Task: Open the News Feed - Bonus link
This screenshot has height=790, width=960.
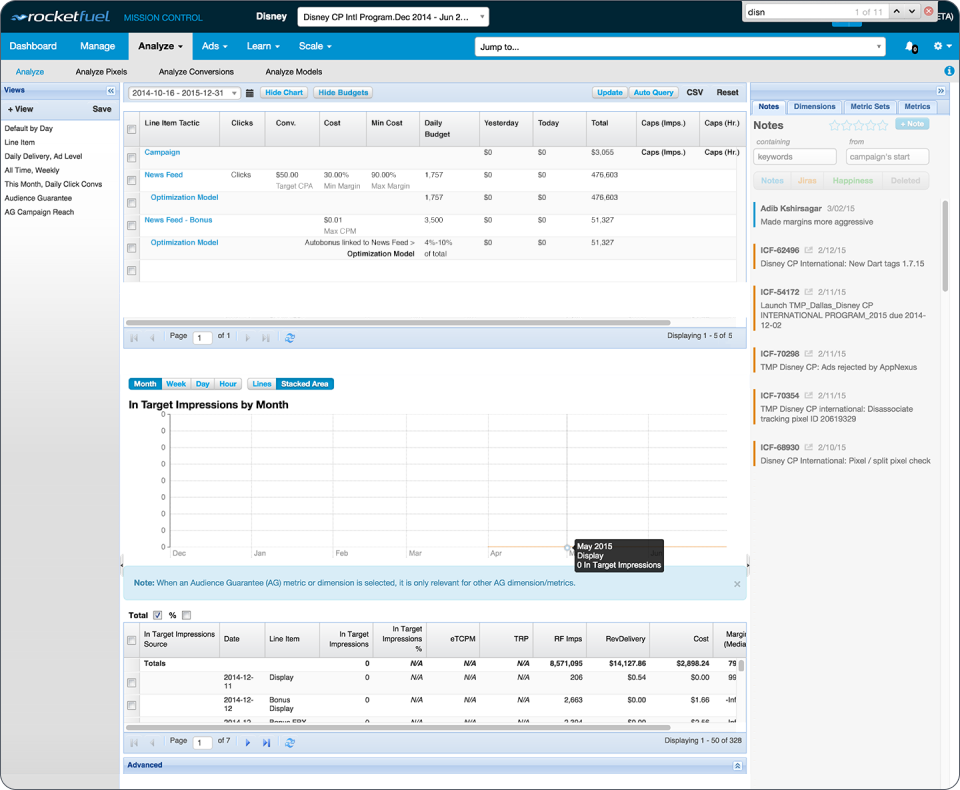Action: coord(178,220)
